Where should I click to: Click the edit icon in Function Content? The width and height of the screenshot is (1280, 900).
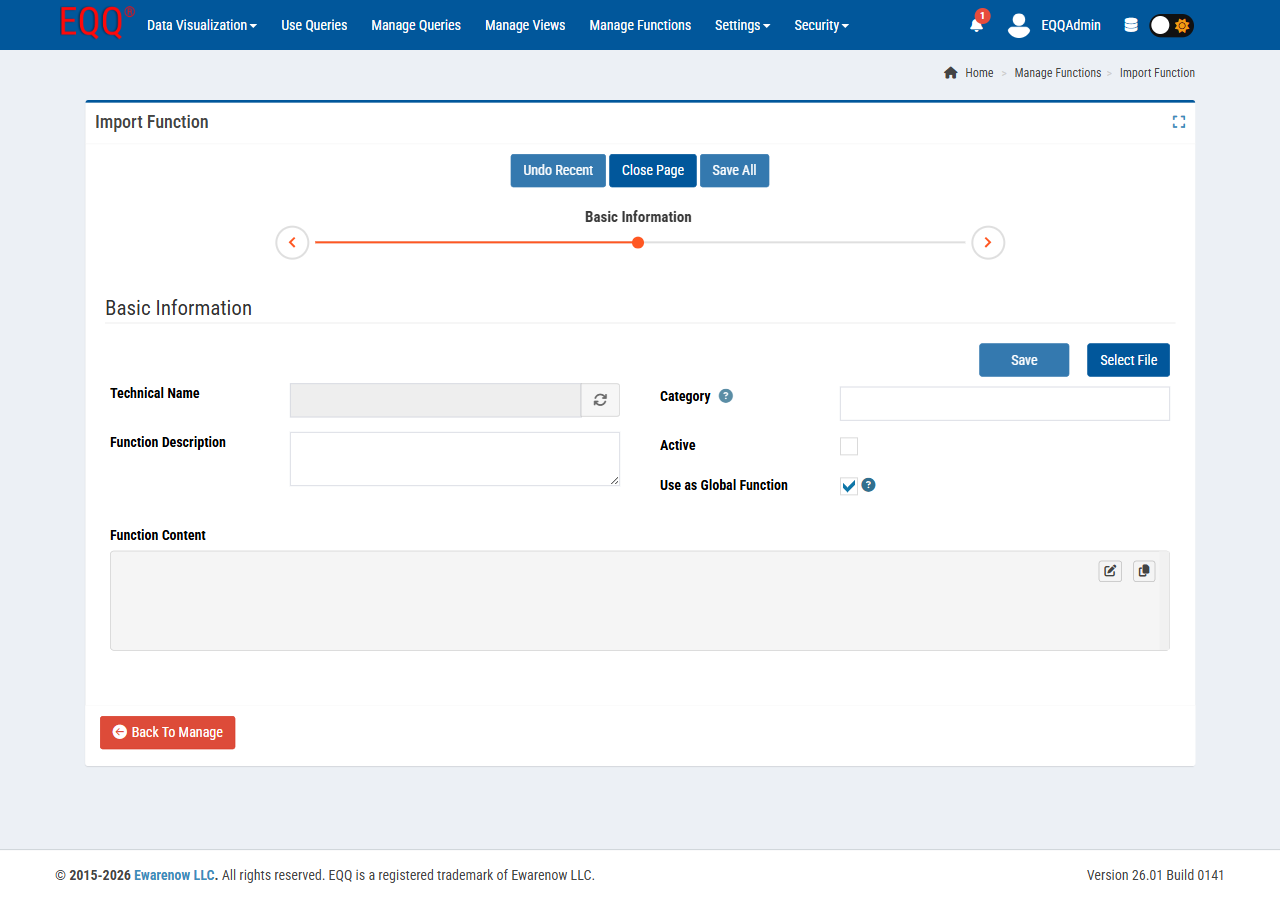1110,571
